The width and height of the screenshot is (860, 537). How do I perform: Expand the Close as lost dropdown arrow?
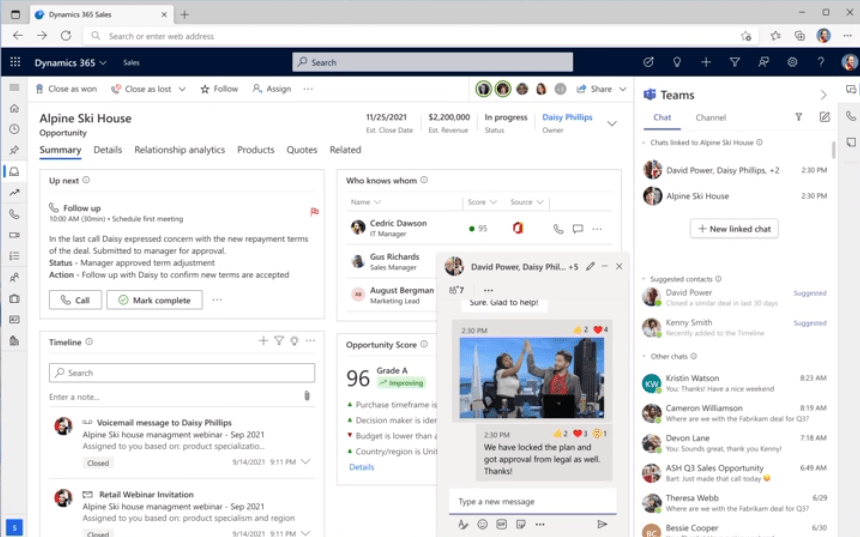point(182,89)
